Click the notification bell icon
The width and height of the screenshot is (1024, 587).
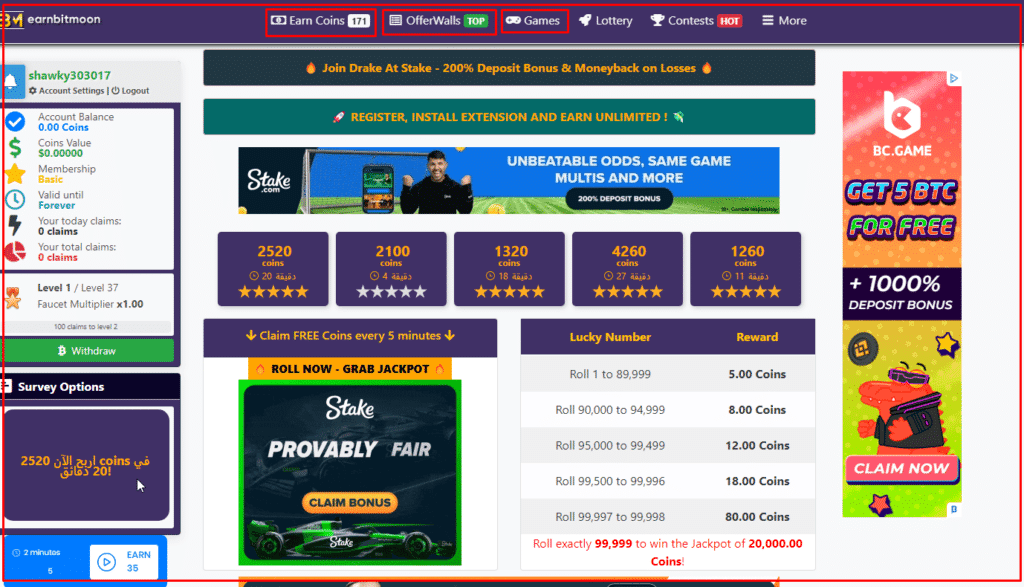12,82
